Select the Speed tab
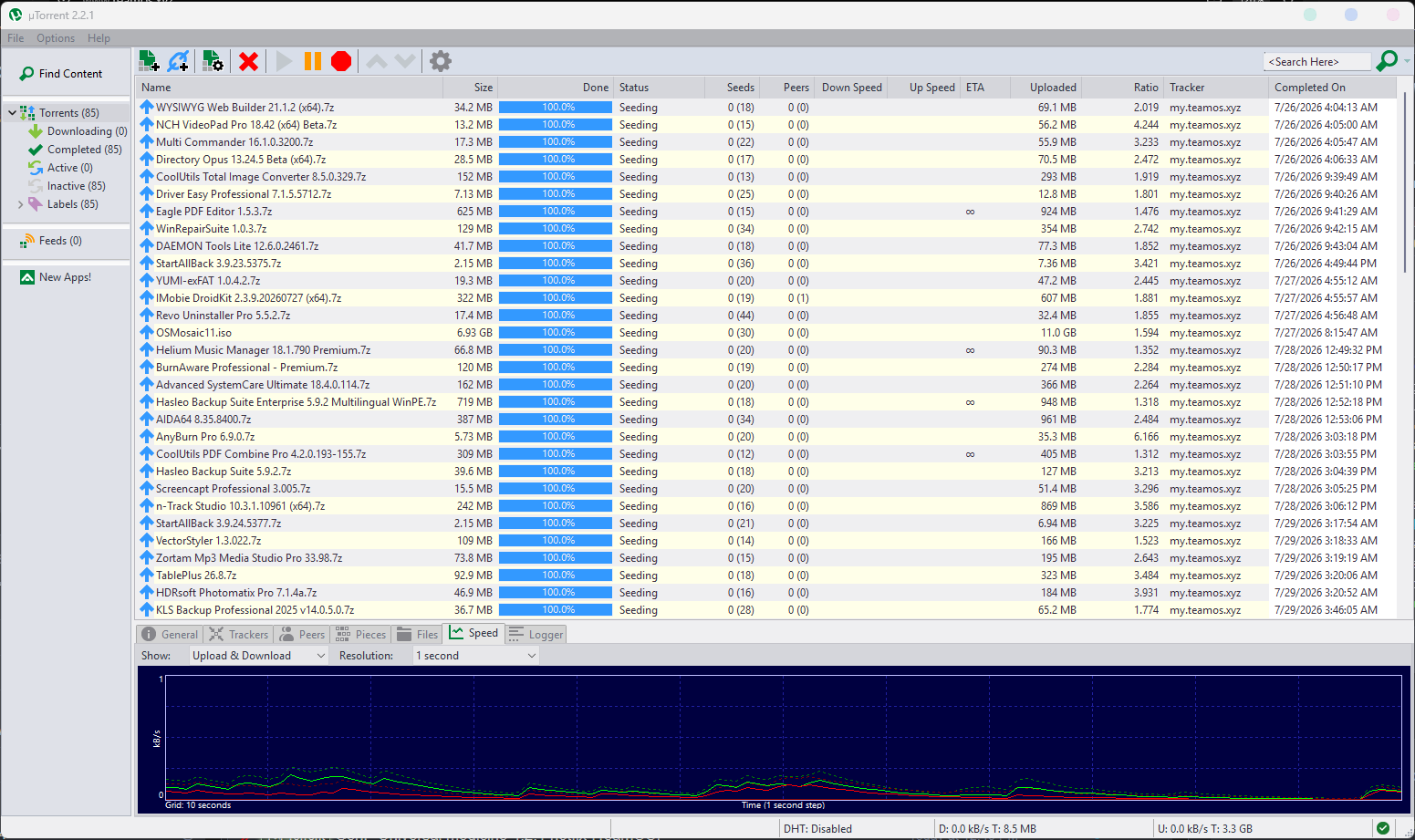Image resolution: width=1415 pixels, height=840 pixels. 473,633
